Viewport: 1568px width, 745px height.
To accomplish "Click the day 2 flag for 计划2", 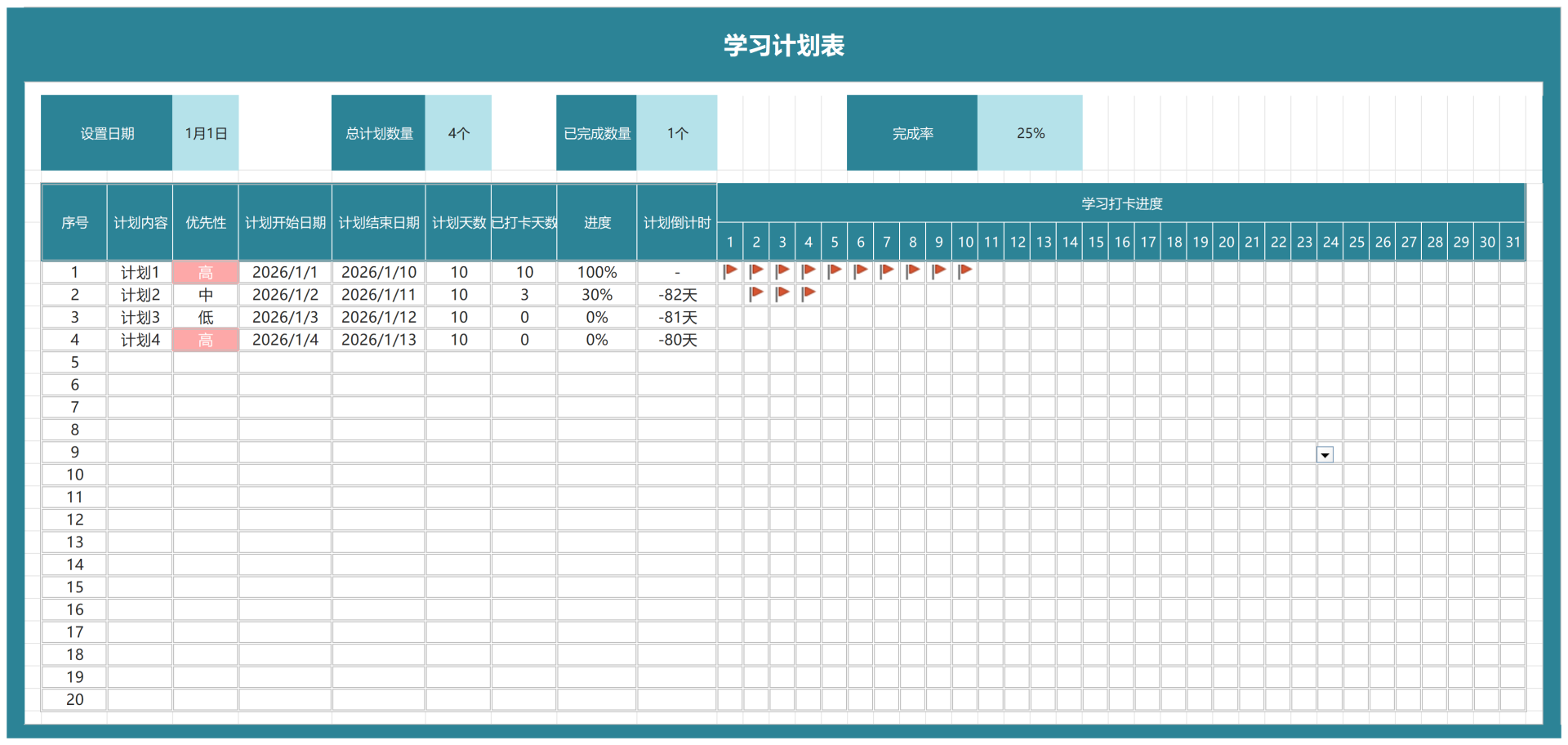I will (x=782, y=293).
